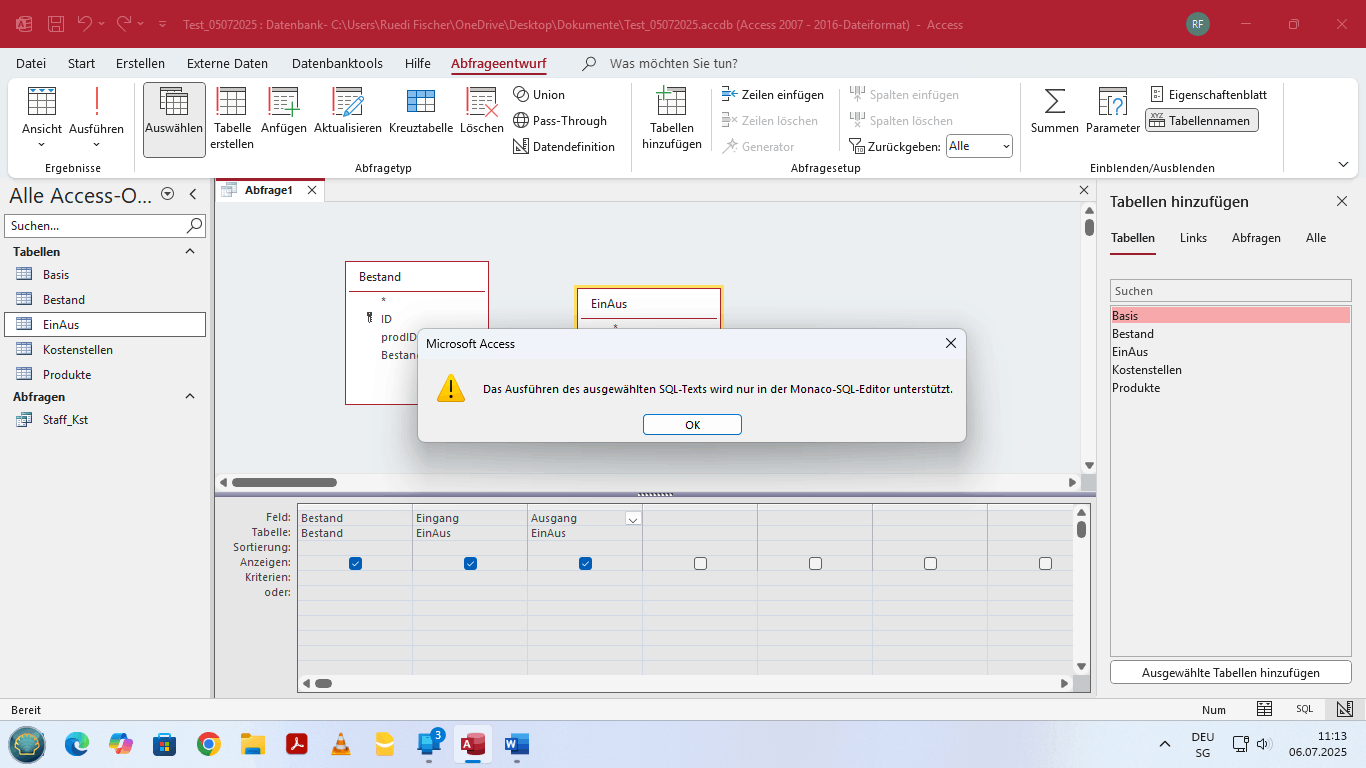Click OK in the Microsoft Access dialog

pyautogui.click(x=692, y=425)
